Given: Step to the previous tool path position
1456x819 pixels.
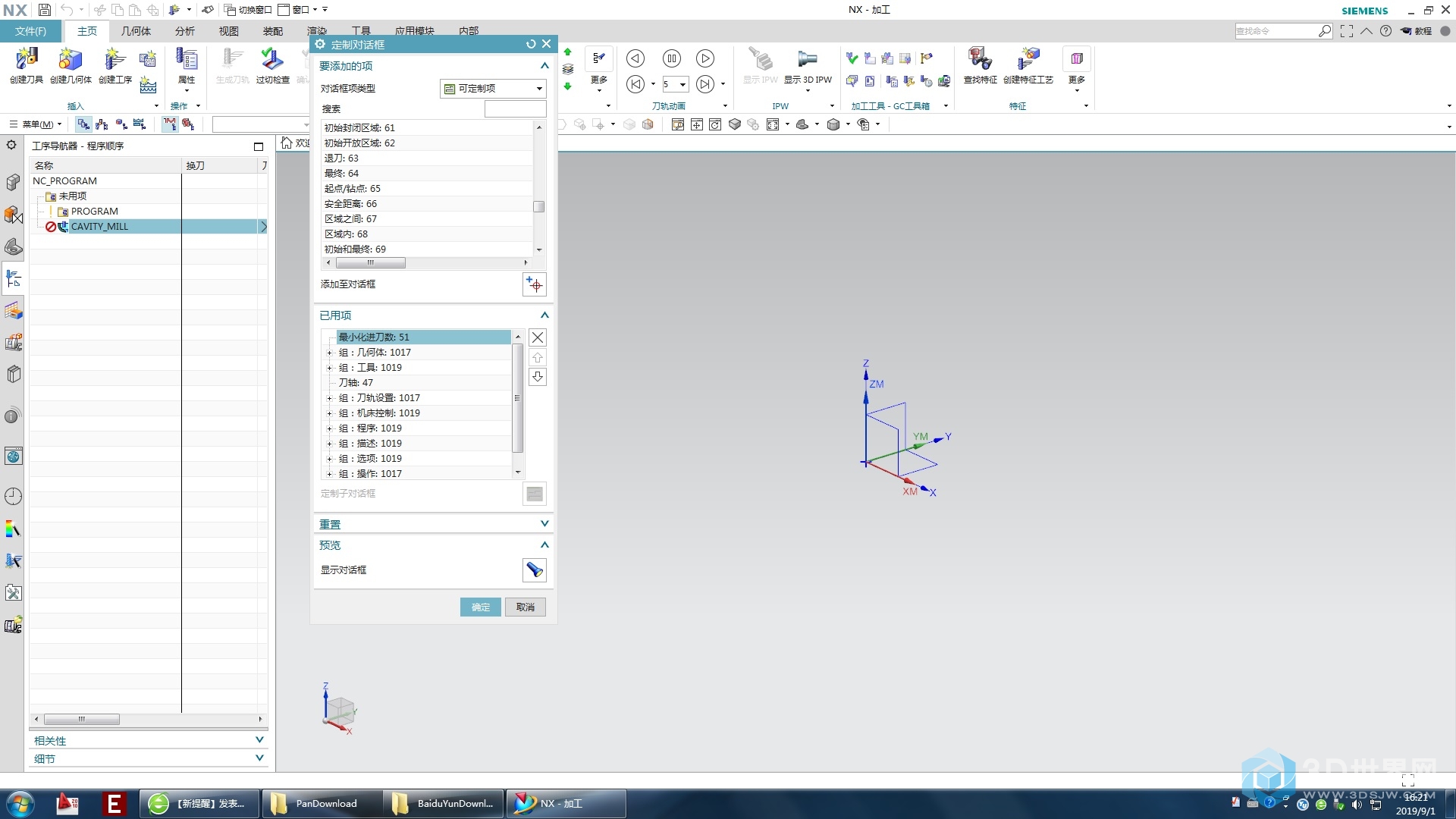Looking at the screenshot, I should 635,84.
